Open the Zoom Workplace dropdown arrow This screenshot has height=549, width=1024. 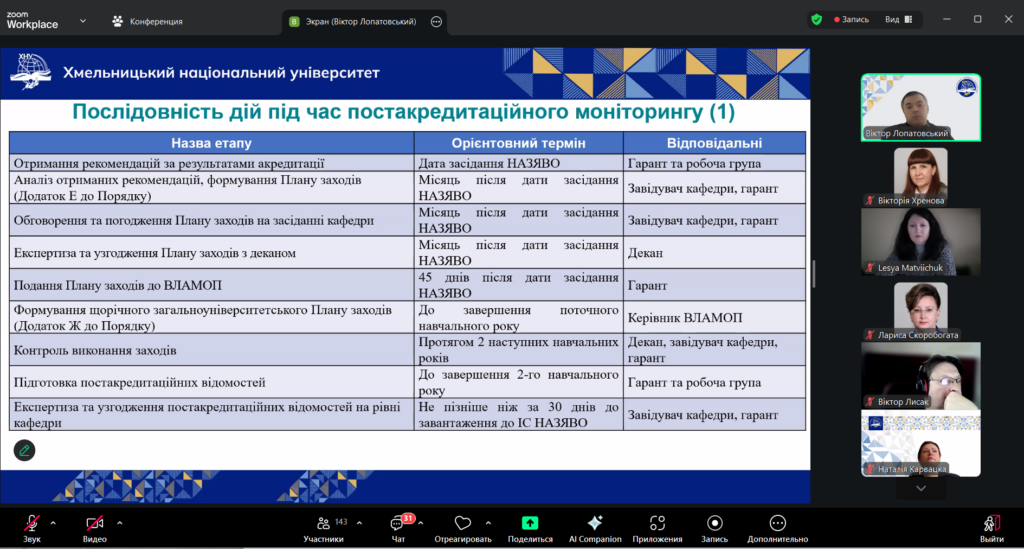82,20
